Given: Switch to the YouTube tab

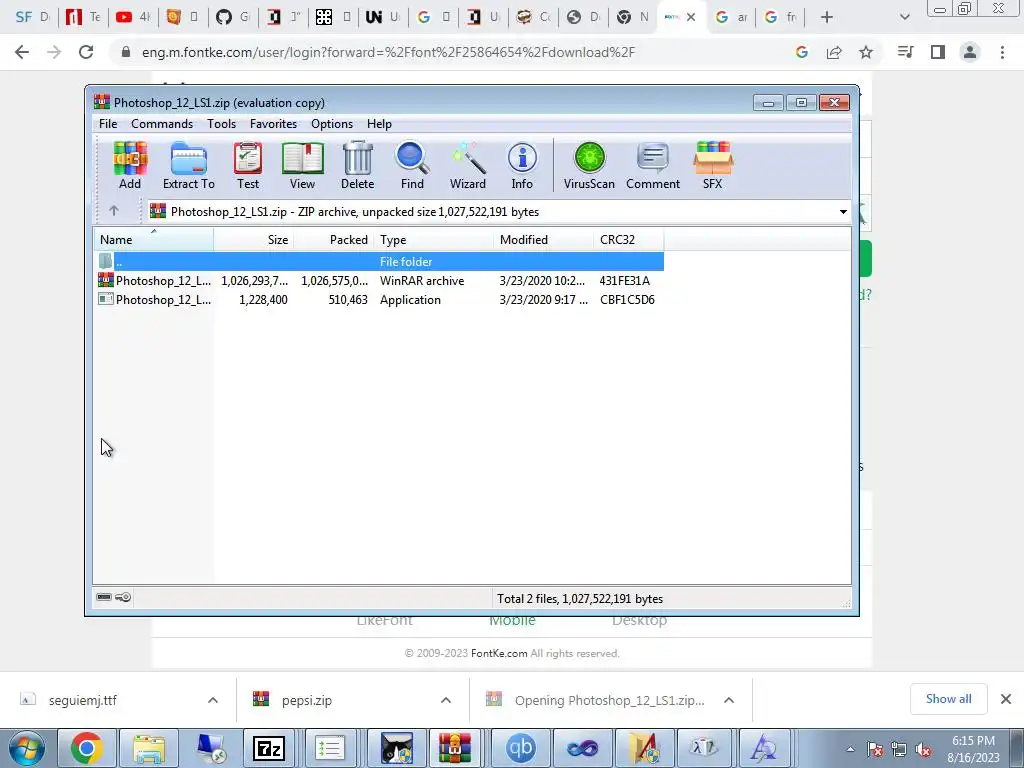Looking at the screenshot, I should point(133,17).
